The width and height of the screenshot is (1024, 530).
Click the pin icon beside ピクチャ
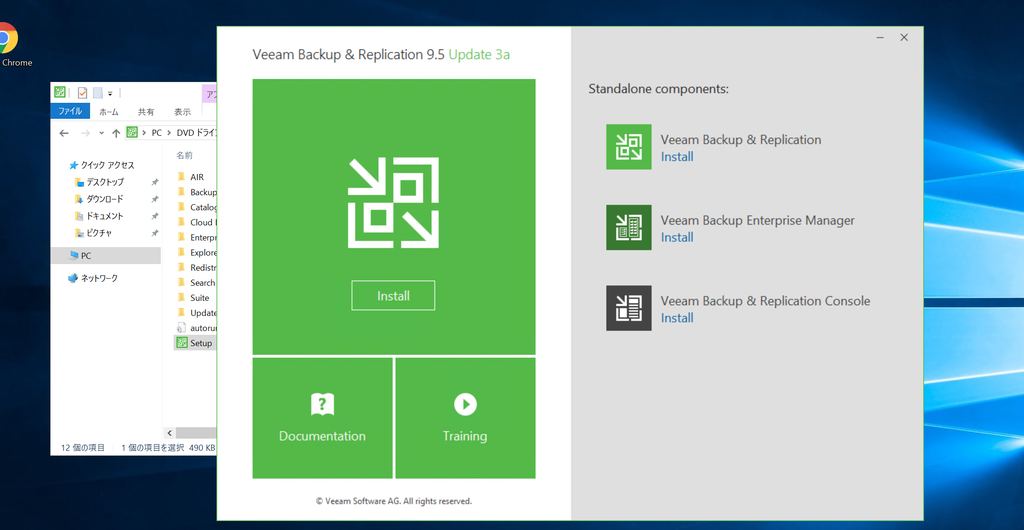(155, 233)
